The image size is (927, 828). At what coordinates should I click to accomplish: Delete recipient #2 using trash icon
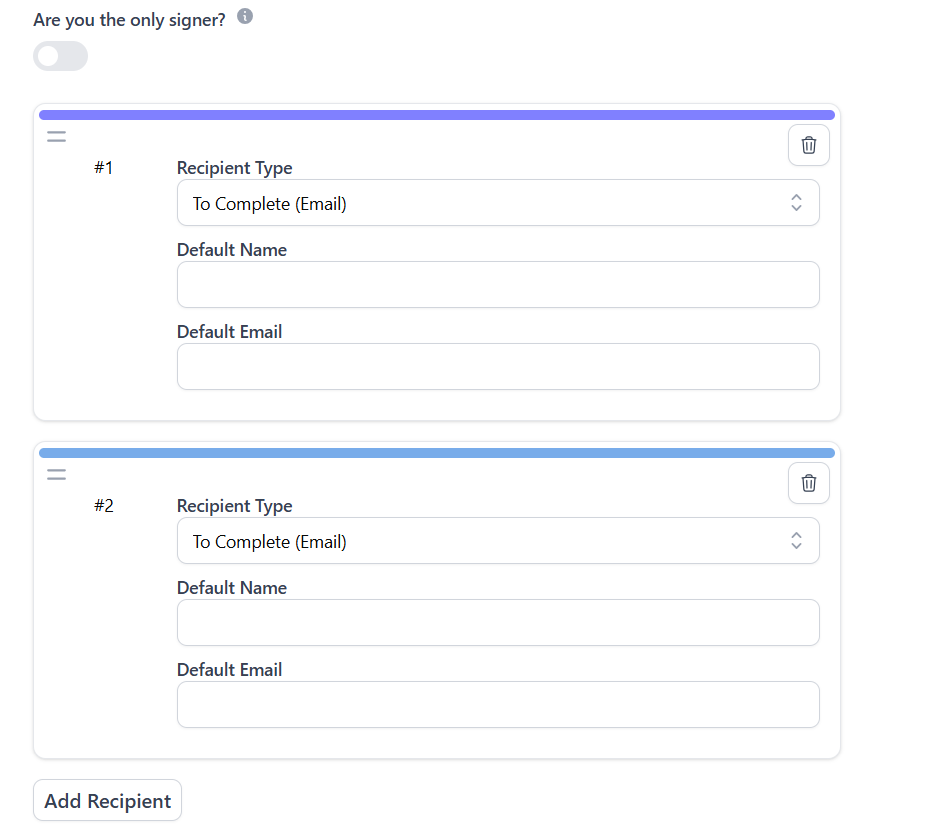(808, 483)
